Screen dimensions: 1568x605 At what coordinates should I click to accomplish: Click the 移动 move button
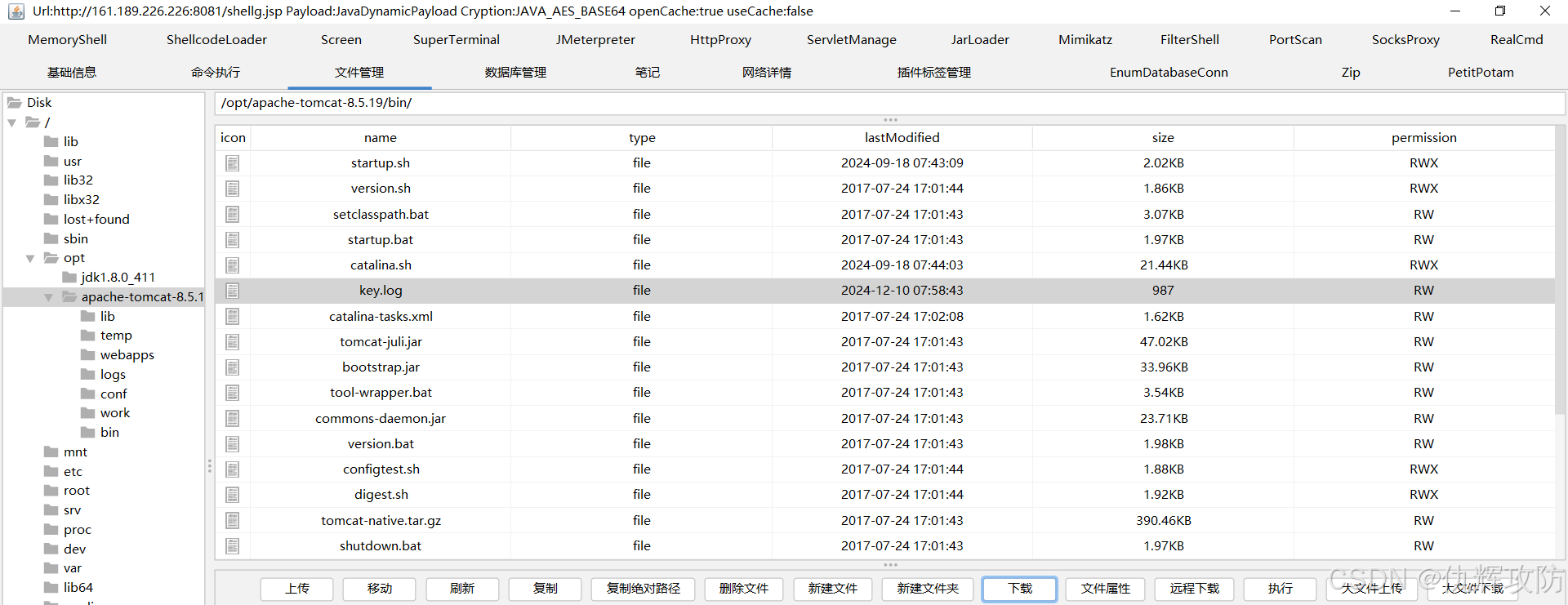380,589
